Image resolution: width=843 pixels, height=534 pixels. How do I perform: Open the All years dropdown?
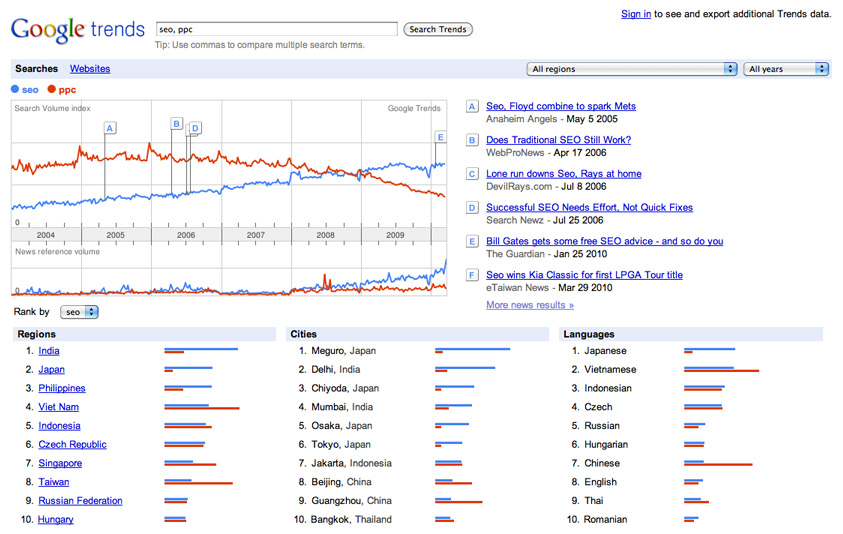point(786,69)
